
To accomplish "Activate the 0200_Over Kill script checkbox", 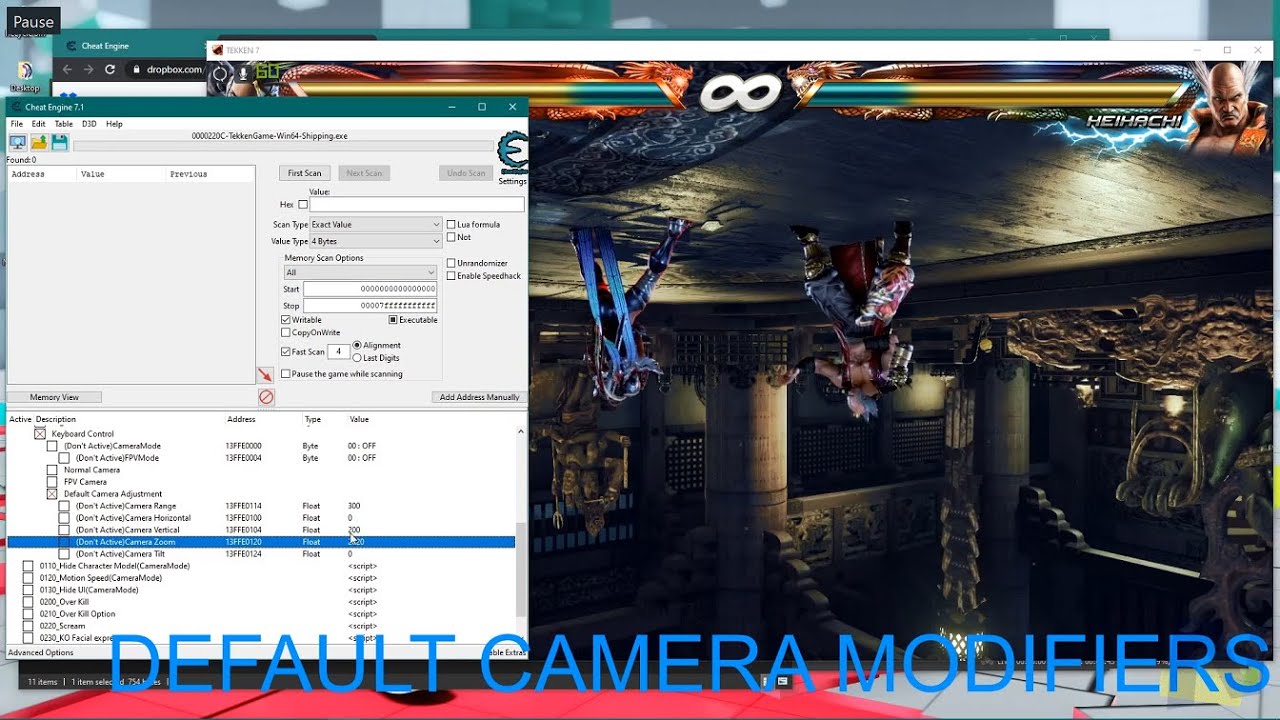I will point(28,602).
